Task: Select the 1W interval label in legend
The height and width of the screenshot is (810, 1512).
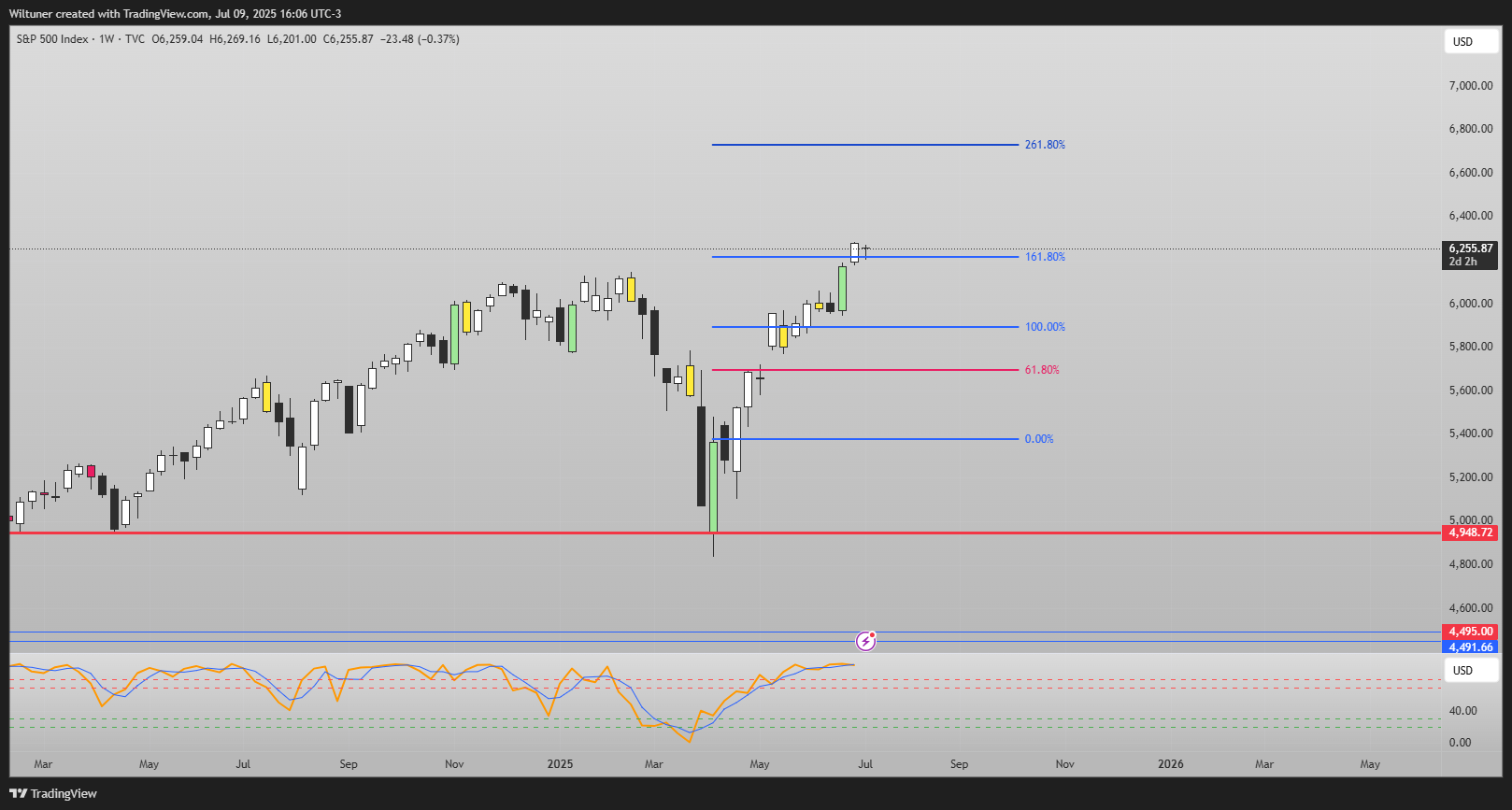Action: (x=107, y=39)
